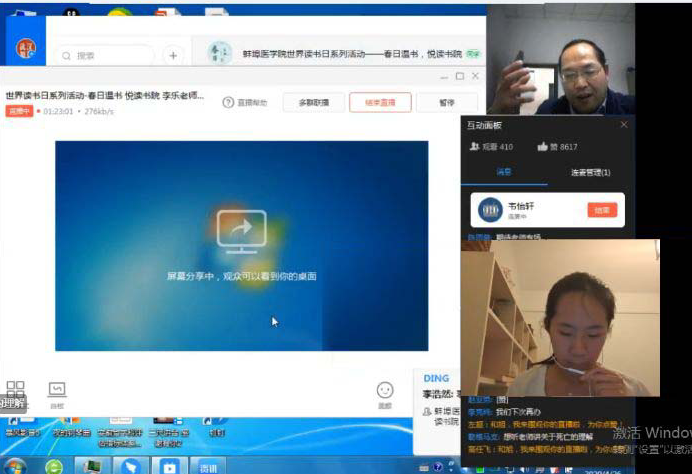The height and width of the screenshot is (474, 692).
Task: Click 韦怡轩's round avatar
Action: (x=490, y=210)
